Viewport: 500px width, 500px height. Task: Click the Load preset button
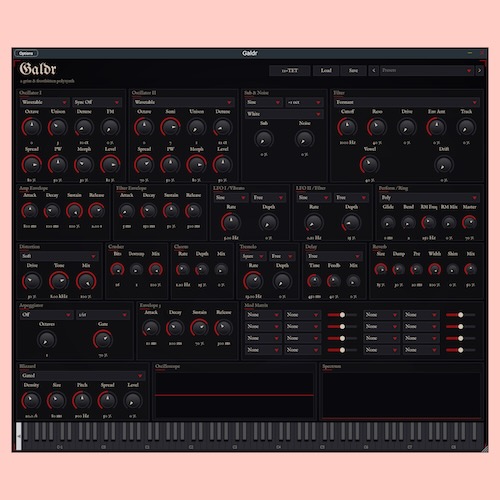tap(326, 70)
